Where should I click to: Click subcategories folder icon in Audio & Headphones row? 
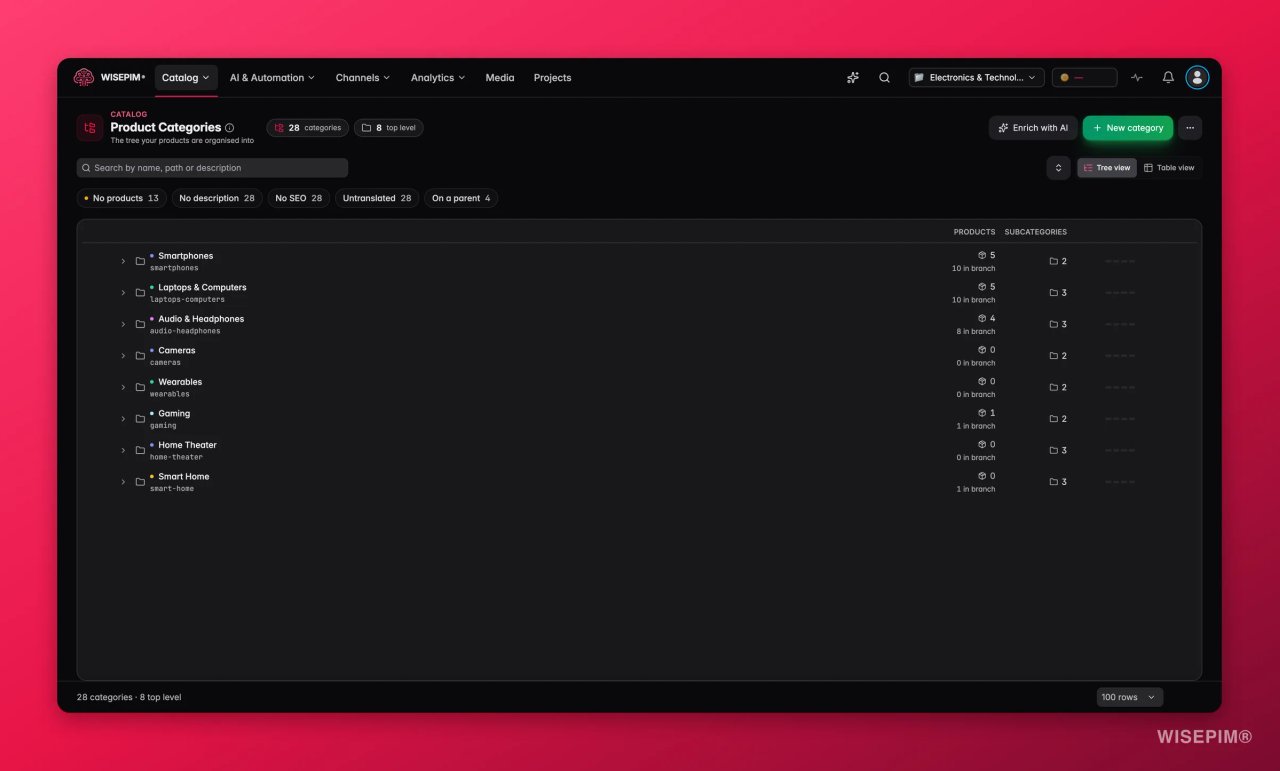coord(1054,324)
